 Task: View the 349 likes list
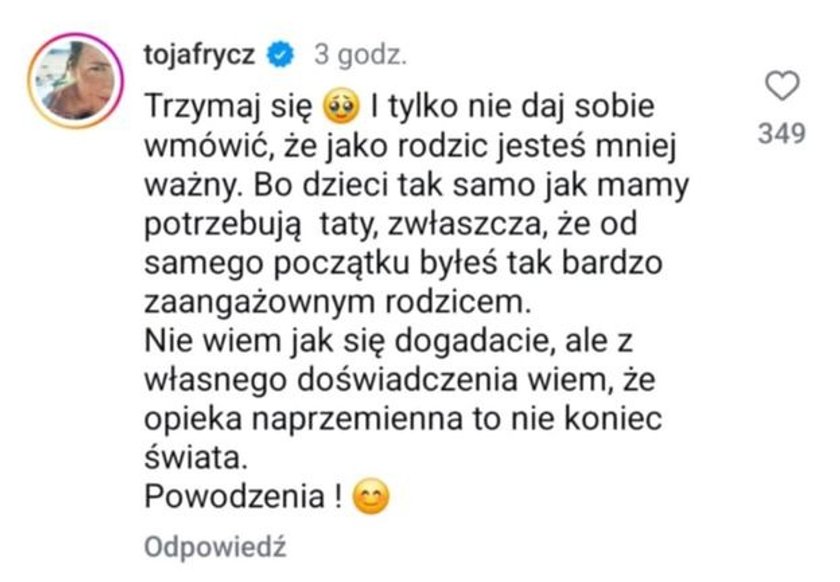pos(782,133)
